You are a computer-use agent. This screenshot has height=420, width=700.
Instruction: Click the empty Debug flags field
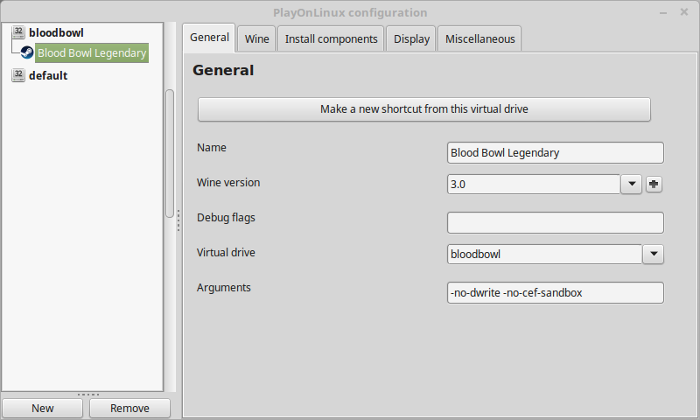pyautogui.click(x=555, y=223)
